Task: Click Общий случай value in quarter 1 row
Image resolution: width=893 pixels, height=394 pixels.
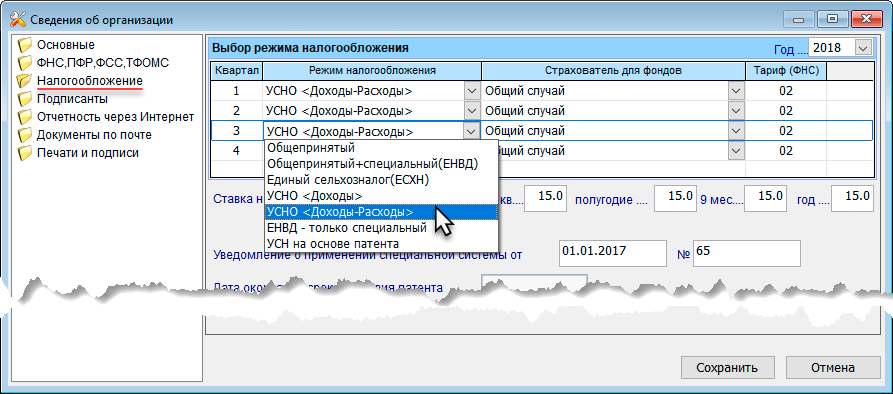Action: coord(525,91)
